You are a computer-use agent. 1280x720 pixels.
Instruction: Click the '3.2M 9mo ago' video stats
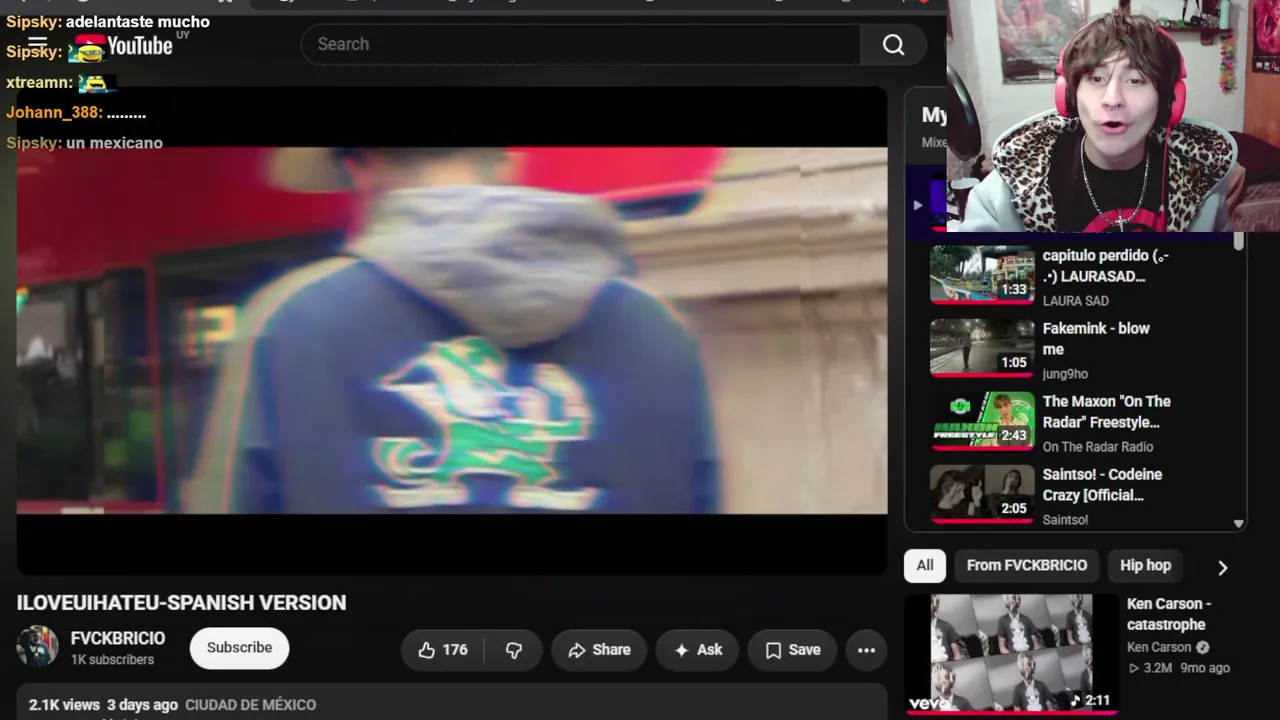pyautogui.click(x=1178, y=668)
